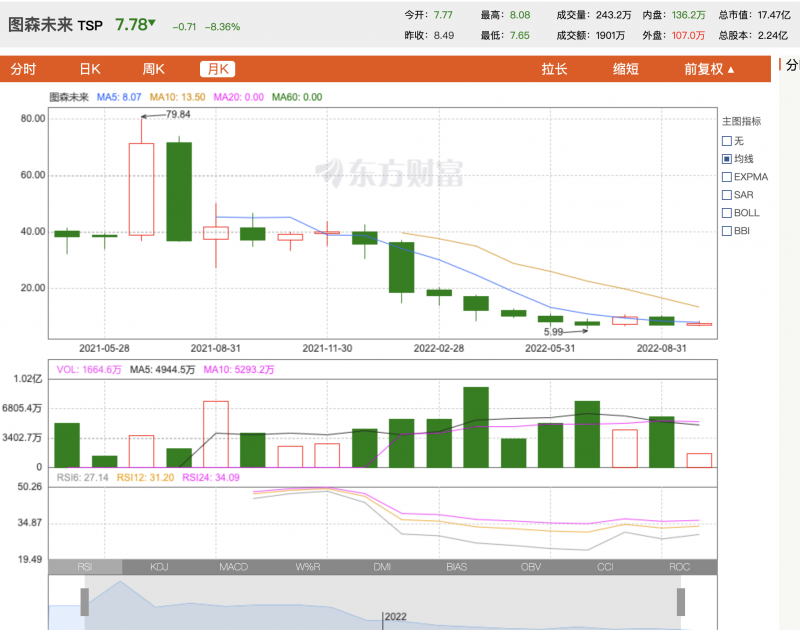The image size is (800, 632).
Task: Toggle the 均线 moving average checkbox
Action: pyautogui.click(x=727, y=159)
